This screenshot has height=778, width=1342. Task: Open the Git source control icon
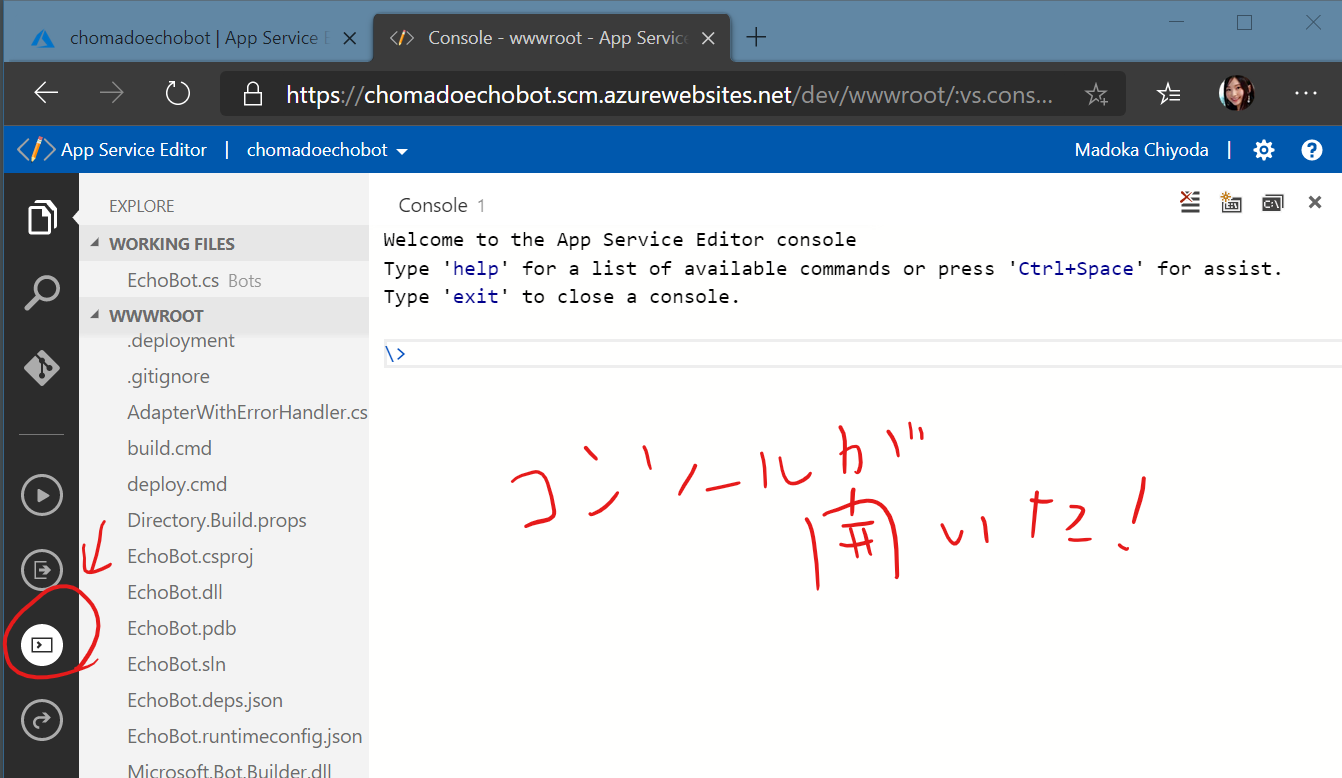[41, 368]
